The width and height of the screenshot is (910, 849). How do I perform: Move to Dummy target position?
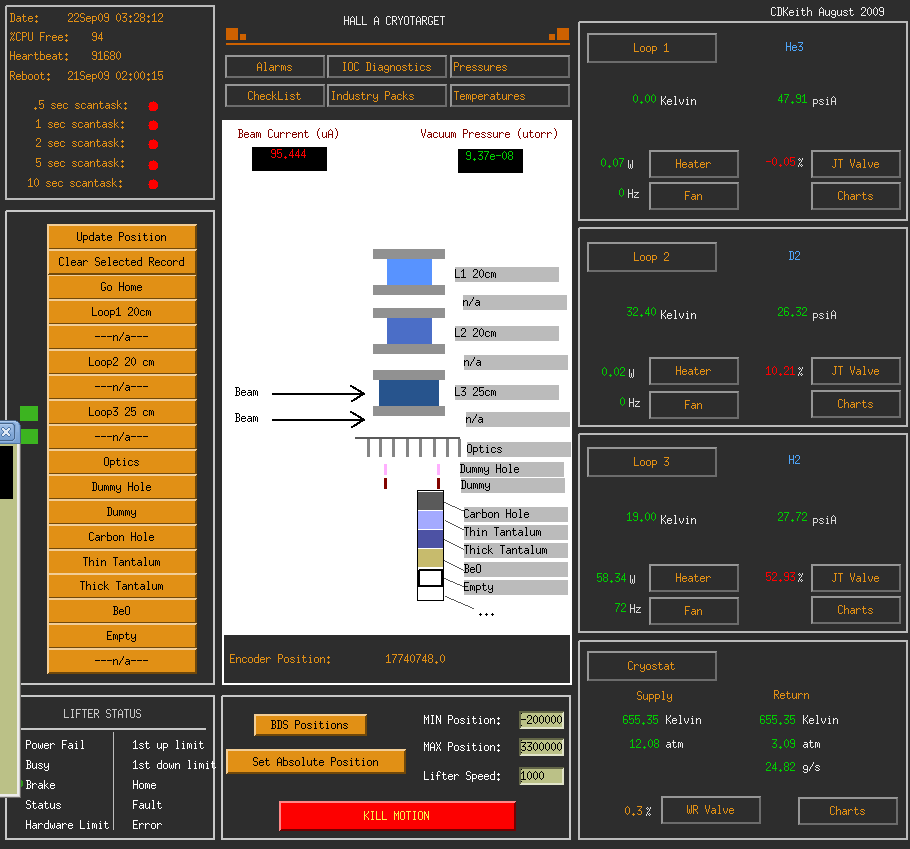pos(122,511)
